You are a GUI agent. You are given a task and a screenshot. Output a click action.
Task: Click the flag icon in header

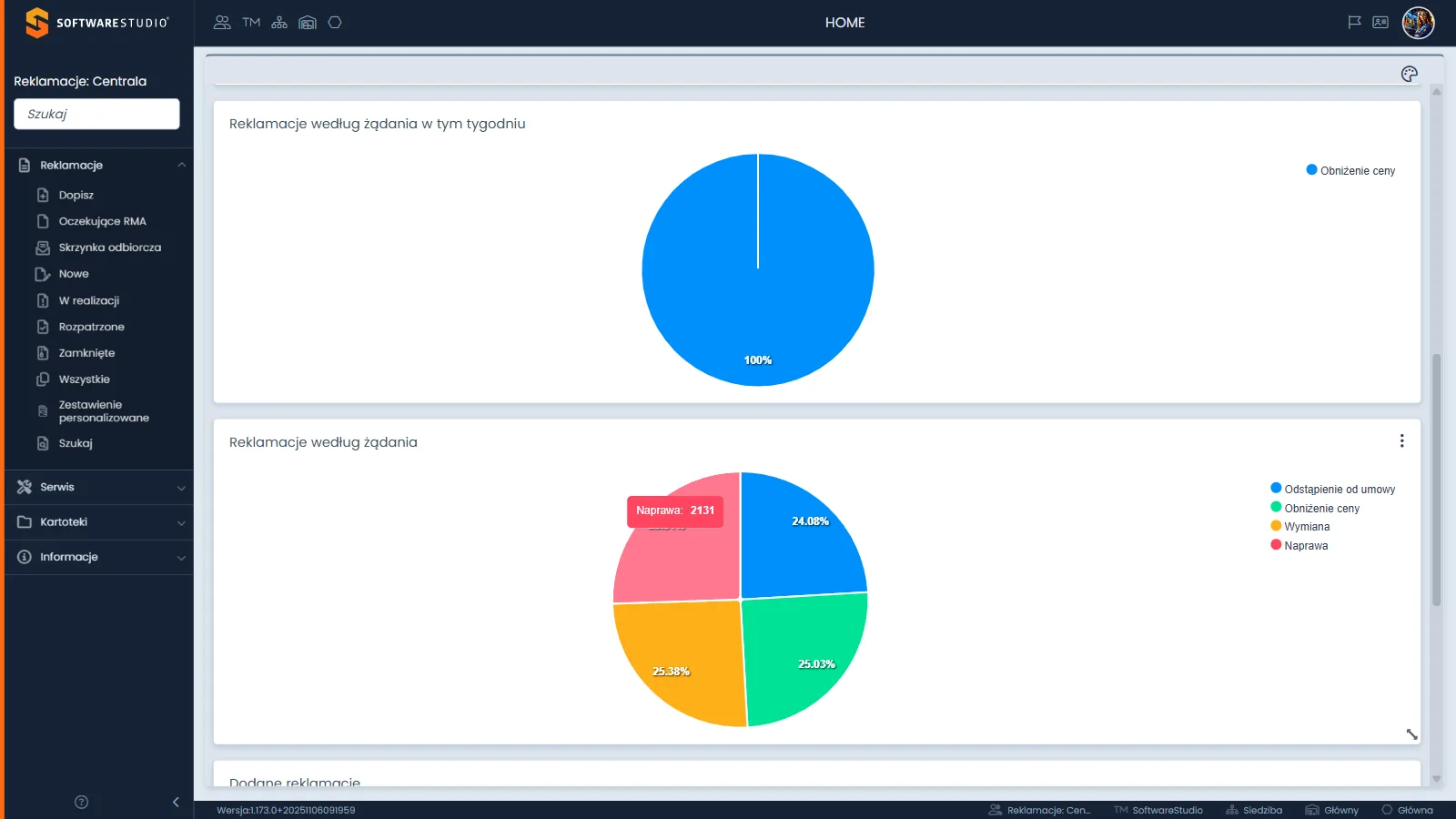pos(1354,23)
